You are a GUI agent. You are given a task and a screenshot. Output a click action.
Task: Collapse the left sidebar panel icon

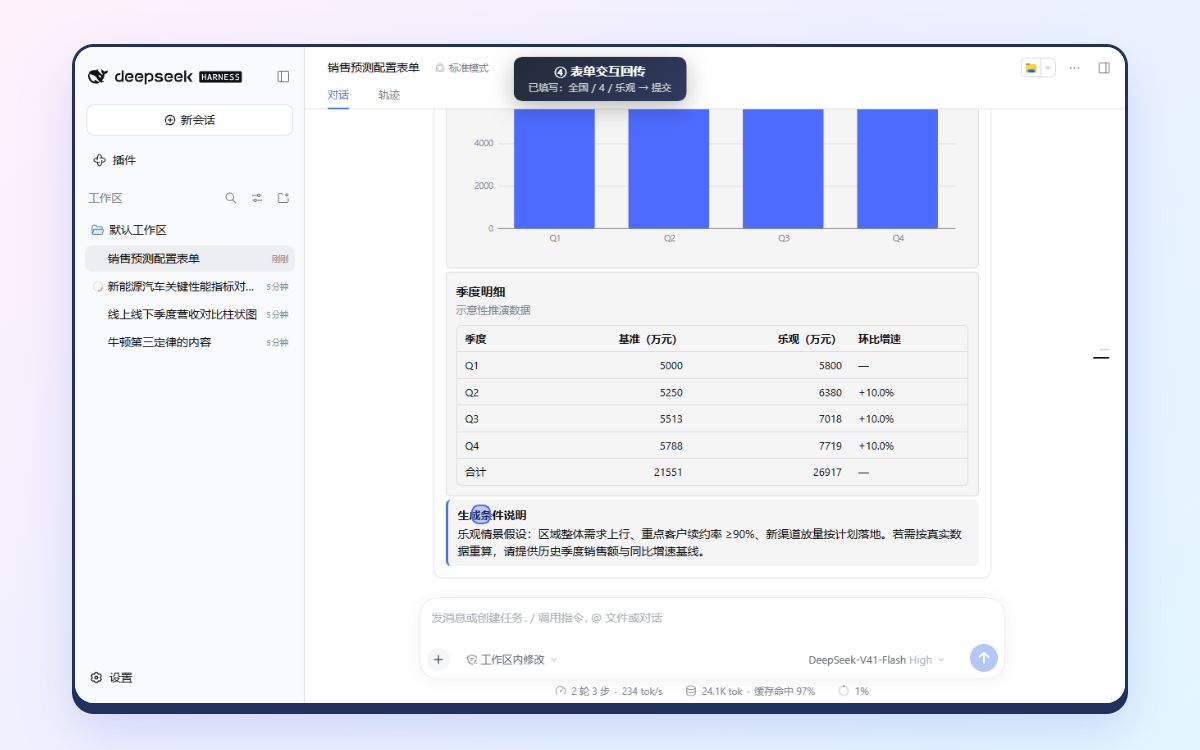coord(283,76)
